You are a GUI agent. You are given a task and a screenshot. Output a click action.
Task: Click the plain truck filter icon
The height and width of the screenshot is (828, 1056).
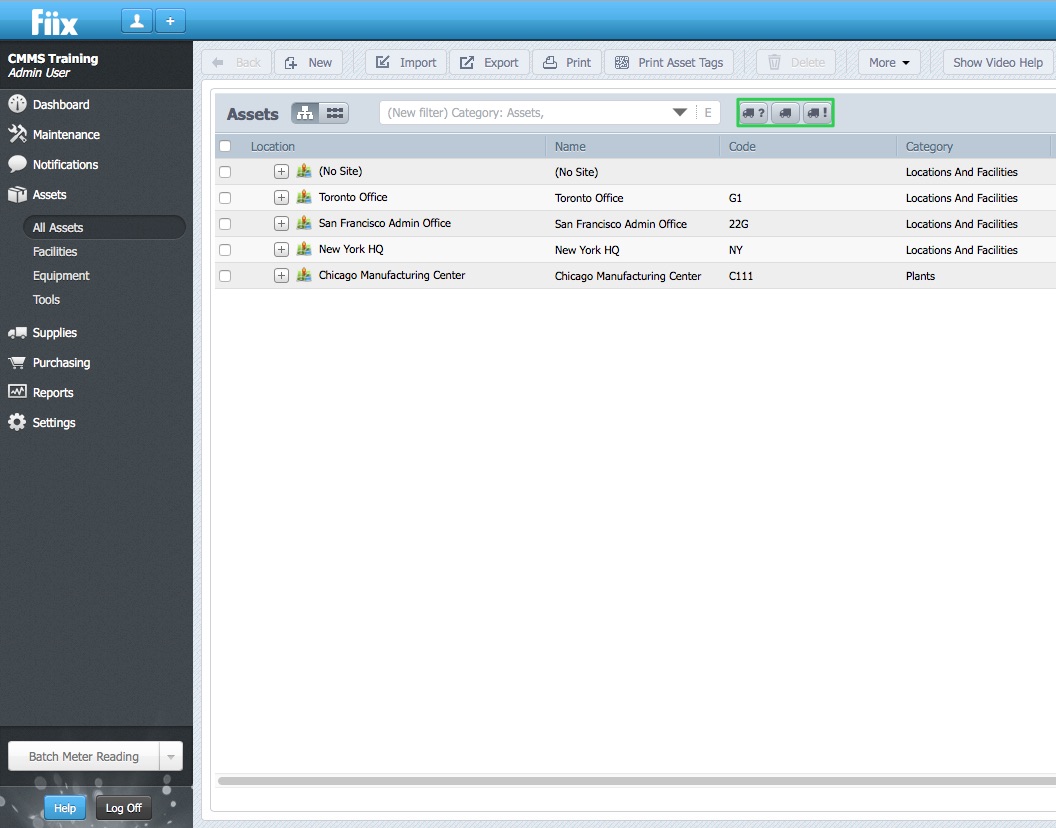(786, 113)
